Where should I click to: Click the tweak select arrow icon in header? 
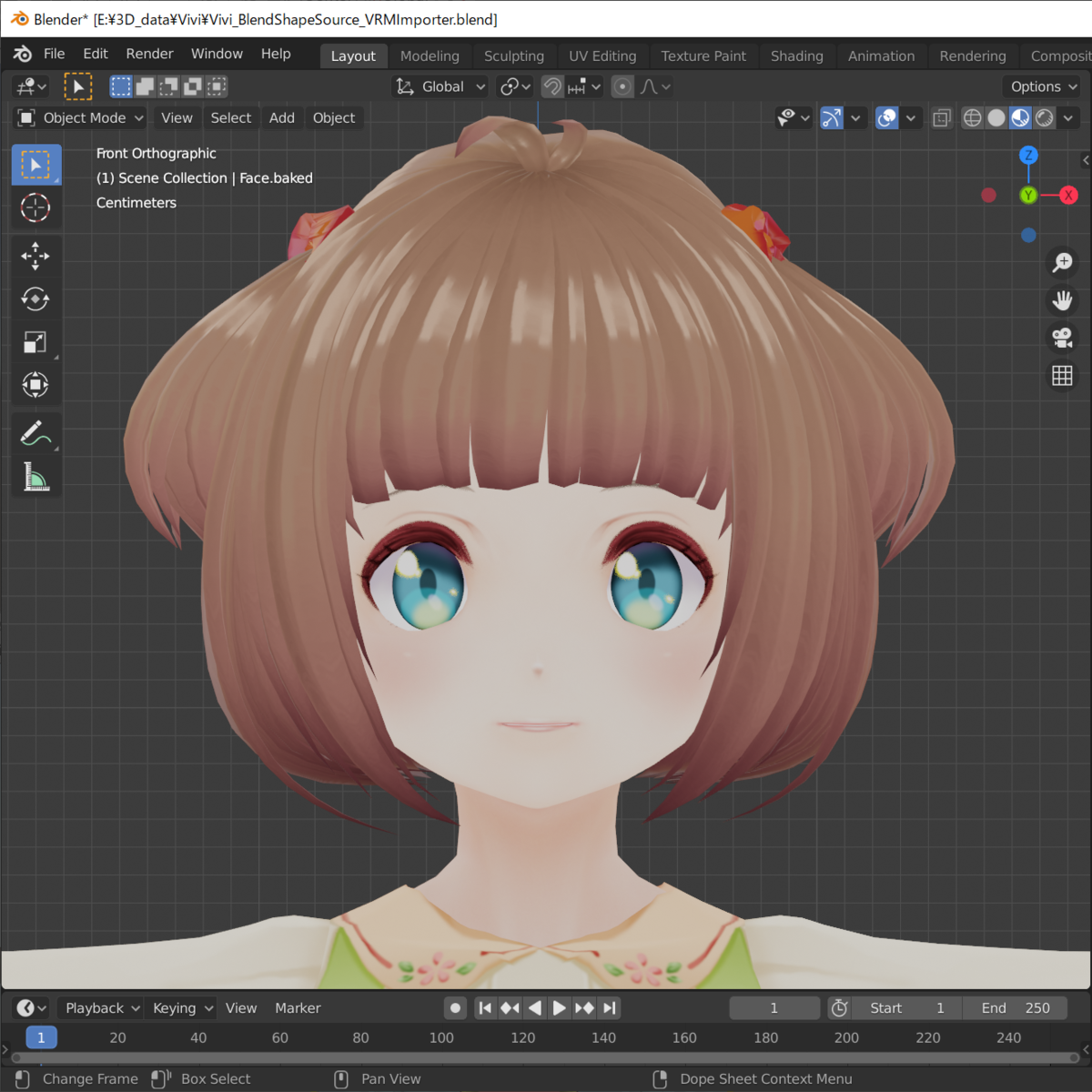[78, 86]
